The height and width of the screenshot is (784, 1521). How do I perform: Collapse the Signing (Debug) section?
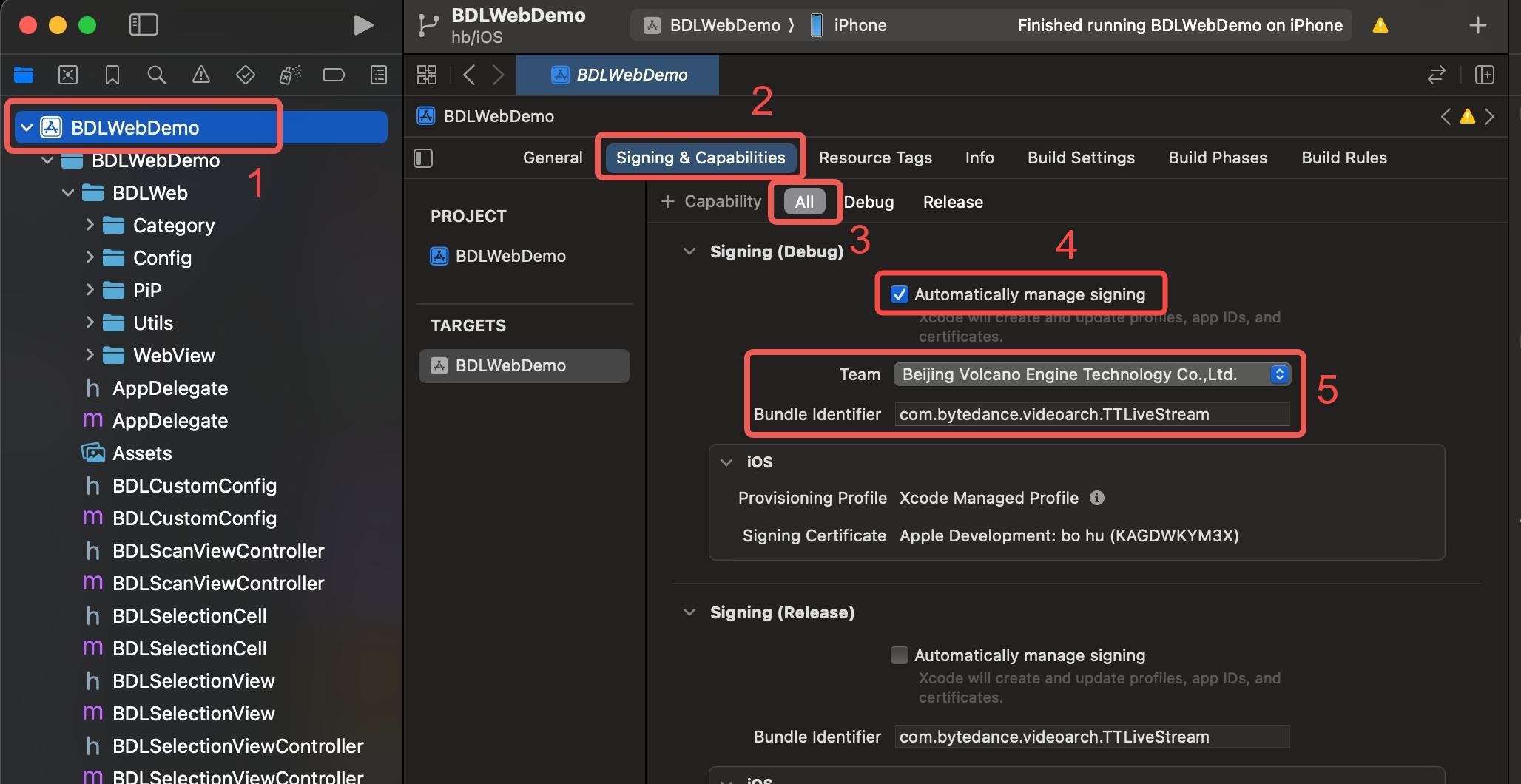689,251
